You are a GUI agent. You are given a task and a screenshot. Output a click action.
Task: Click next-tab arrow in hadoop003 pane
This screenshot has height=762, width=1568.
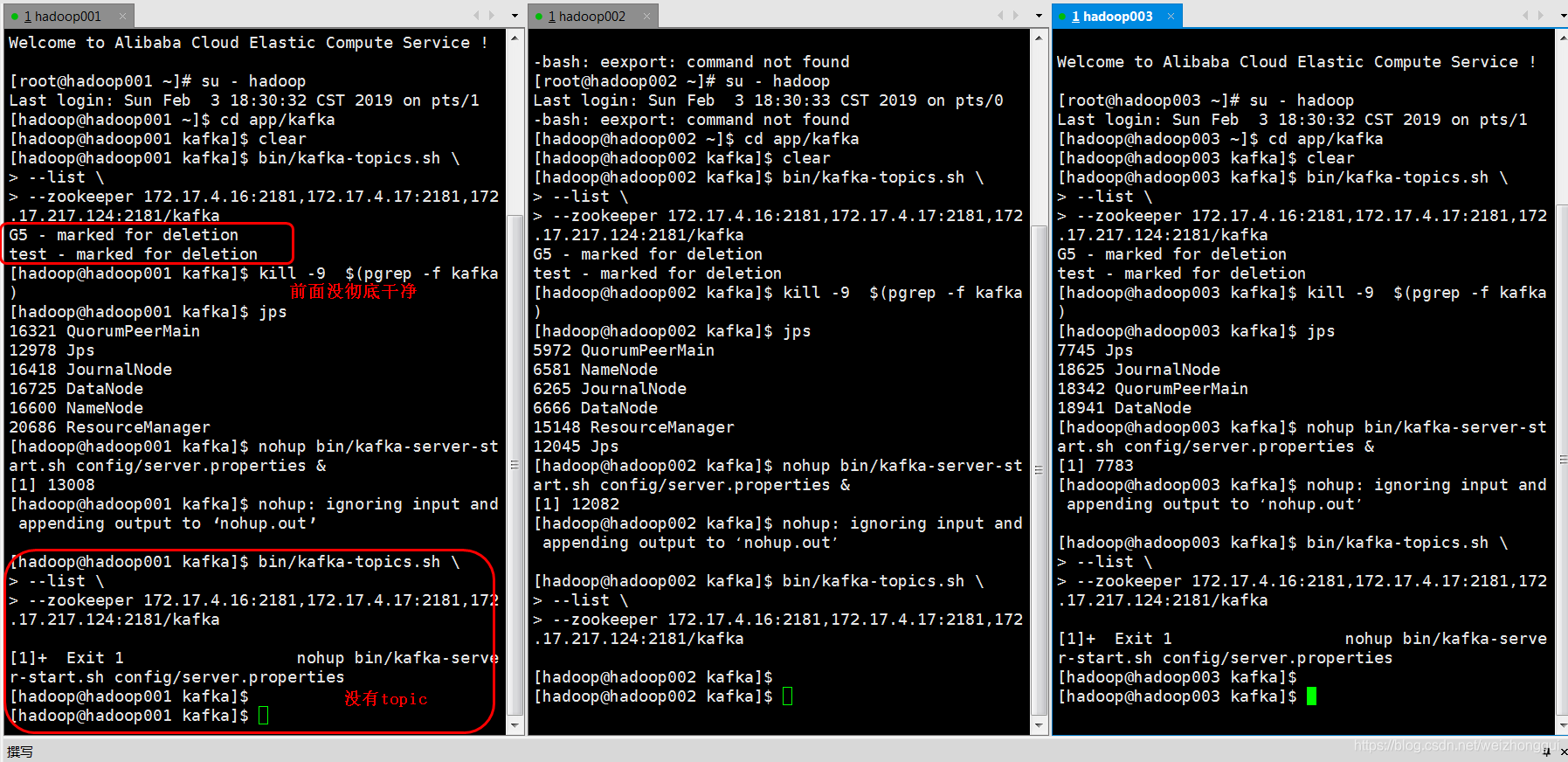1540,16
